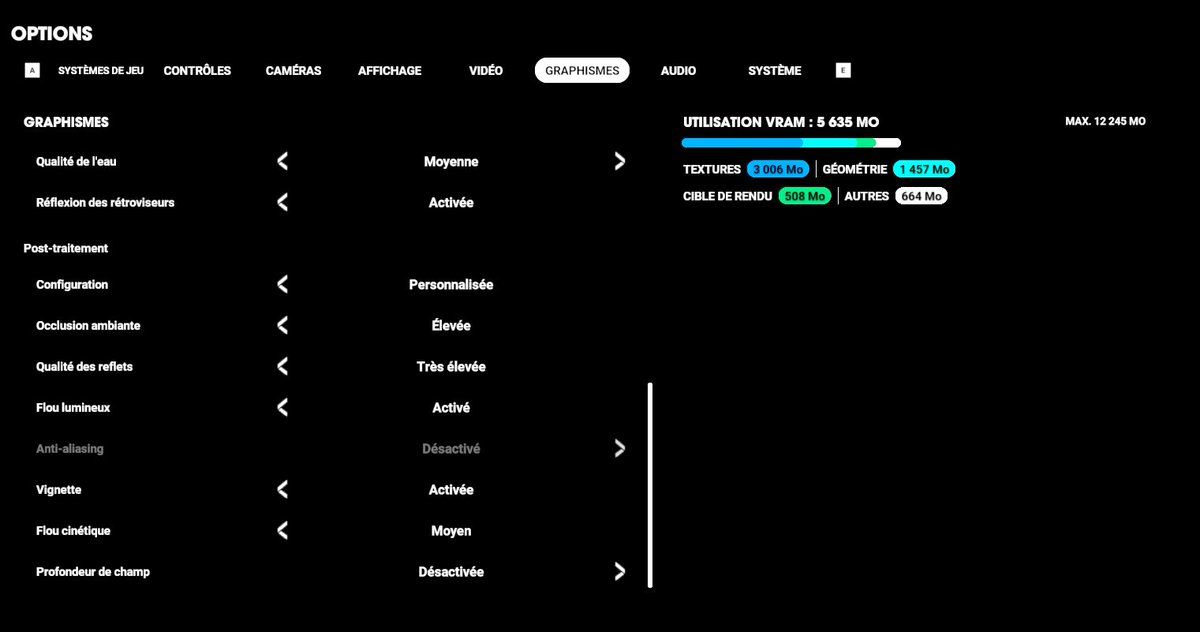Open the Caméras tab
This screenshot has height=632, width=1200.
pyautogui.click(x=294, y=71)
